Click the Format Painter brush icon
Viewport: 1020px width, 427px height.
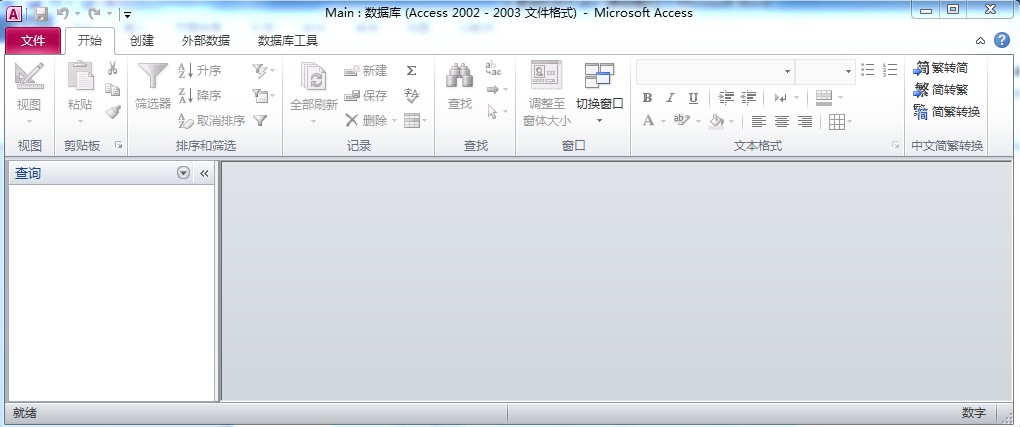113,112
